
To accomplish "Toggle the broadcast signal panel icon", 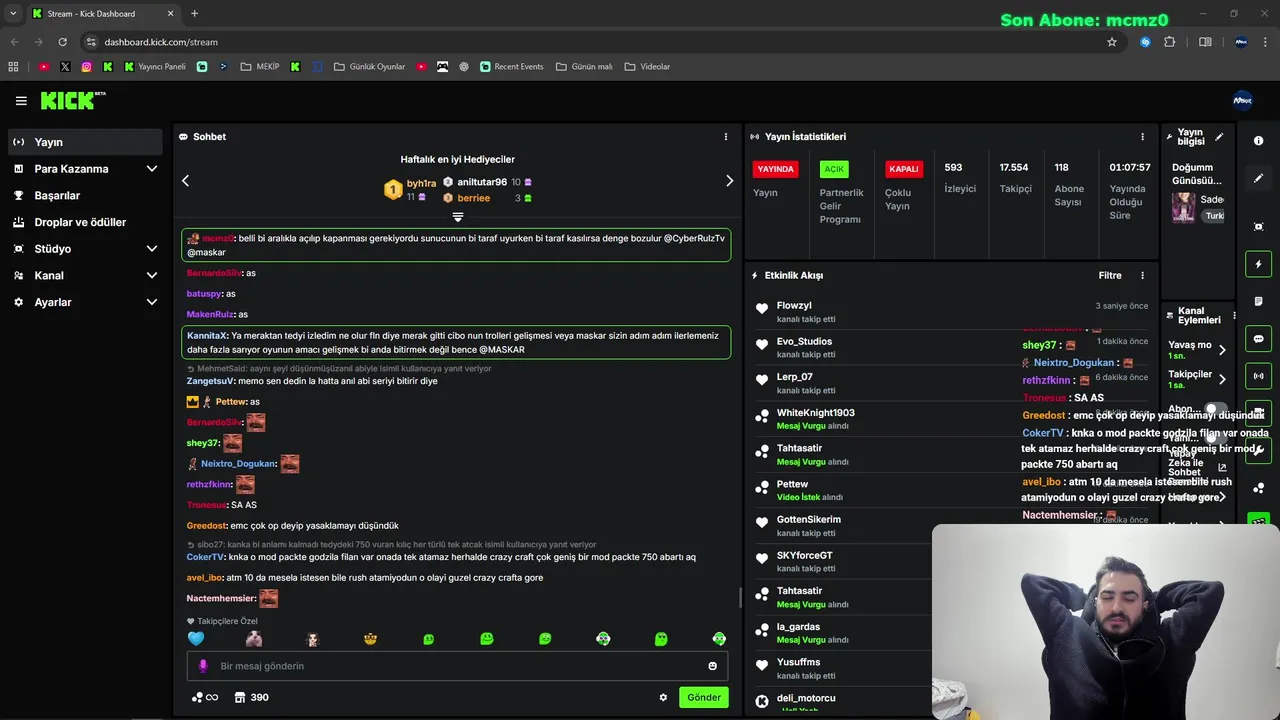I will pos(1258,376).
